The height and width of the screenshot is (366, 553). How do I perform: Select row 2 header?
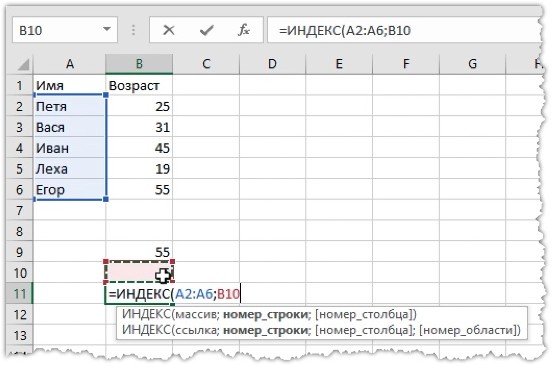tap(19, 106)
